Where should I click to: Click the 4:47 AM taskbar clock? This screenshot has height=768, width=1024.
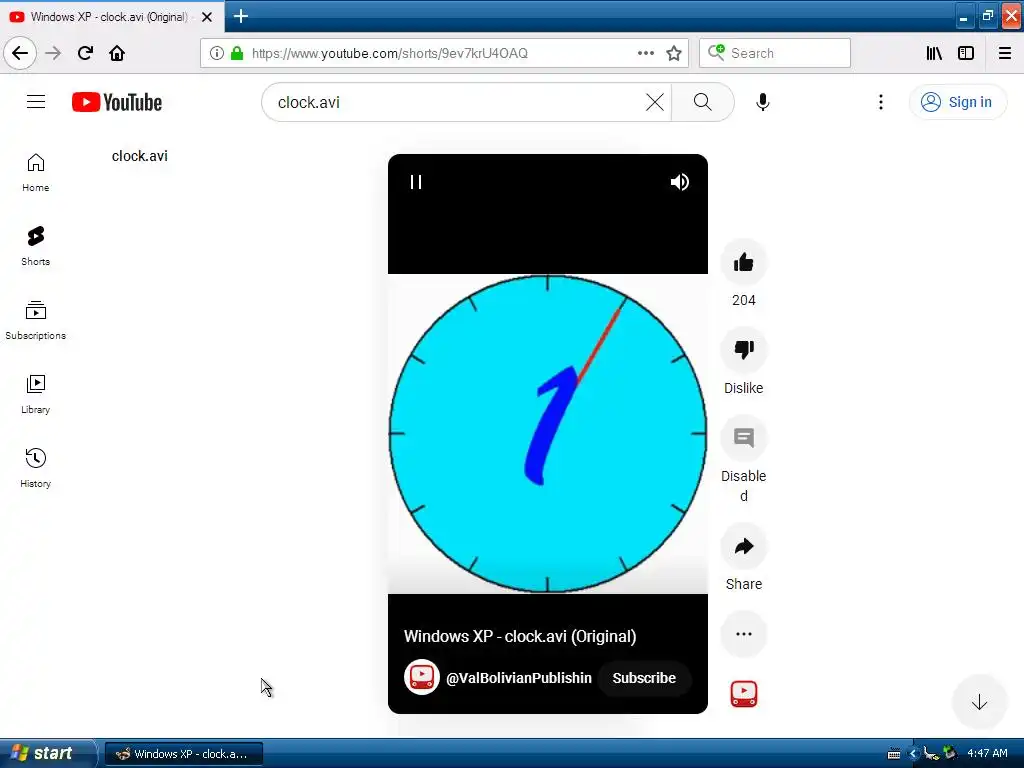click(987, 754)
